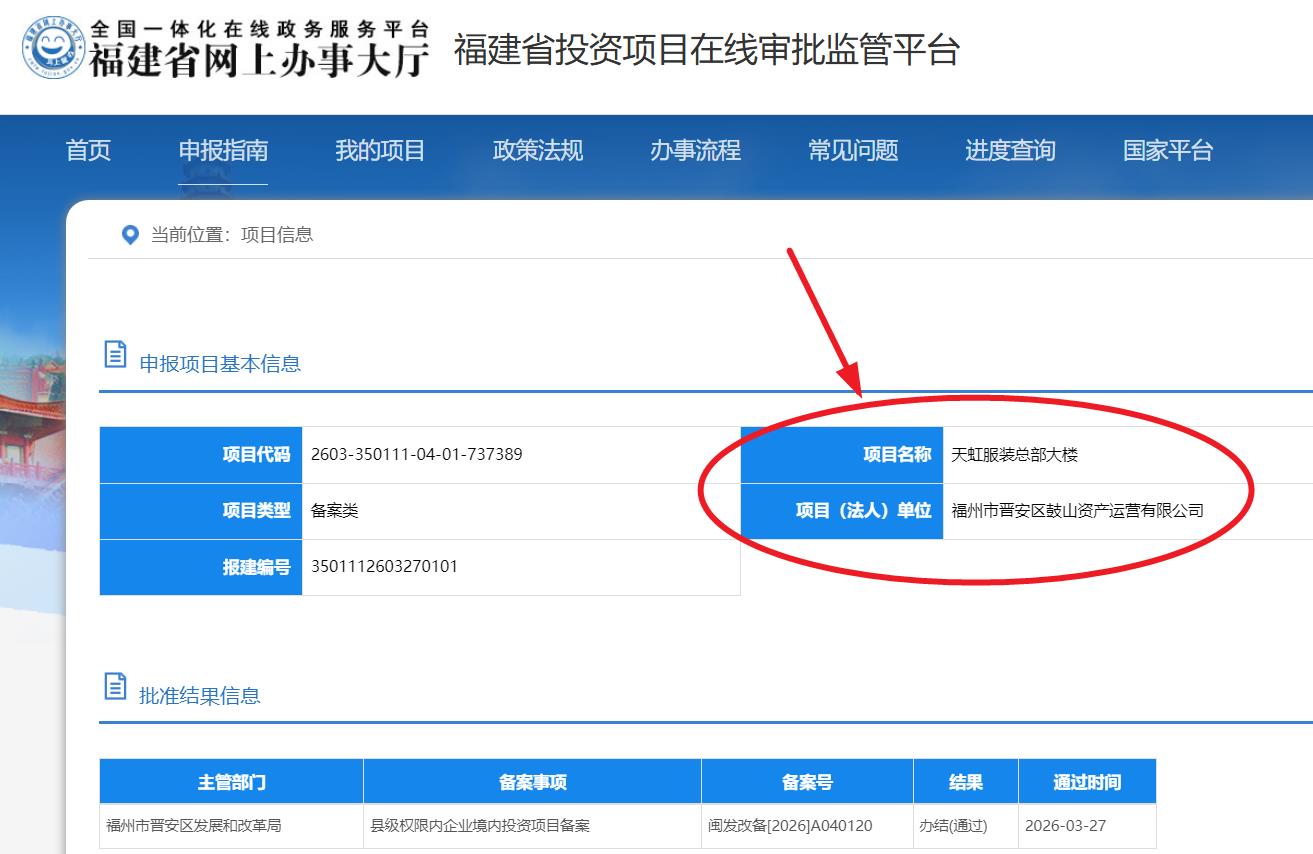Screen dimensions: 1313x854
Task: Click the 2026-03-27 approval date cell
Action: 1065,826
